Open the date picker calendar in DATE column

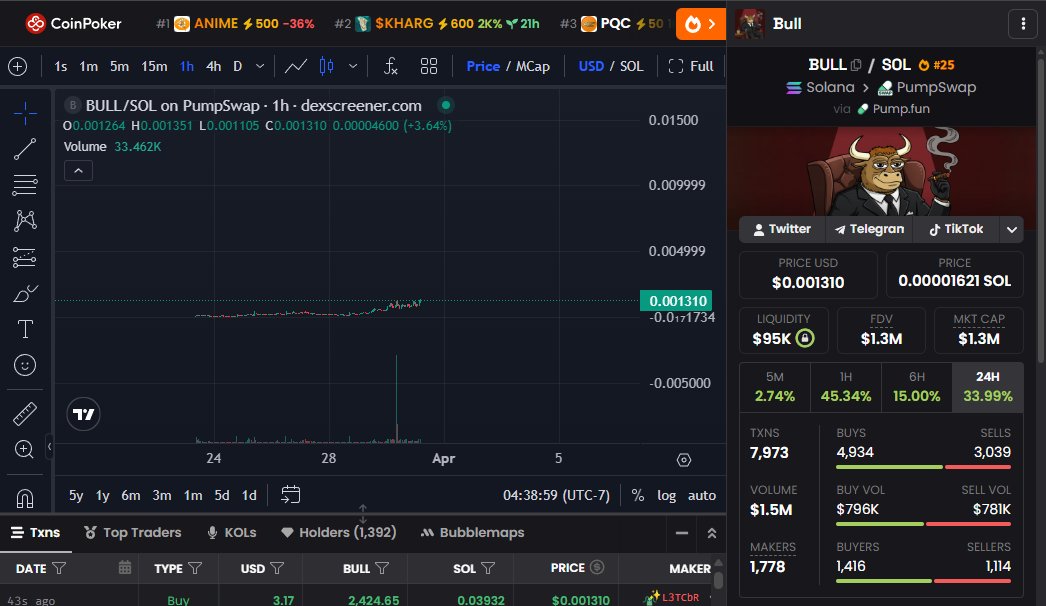(x=125, y=568)
